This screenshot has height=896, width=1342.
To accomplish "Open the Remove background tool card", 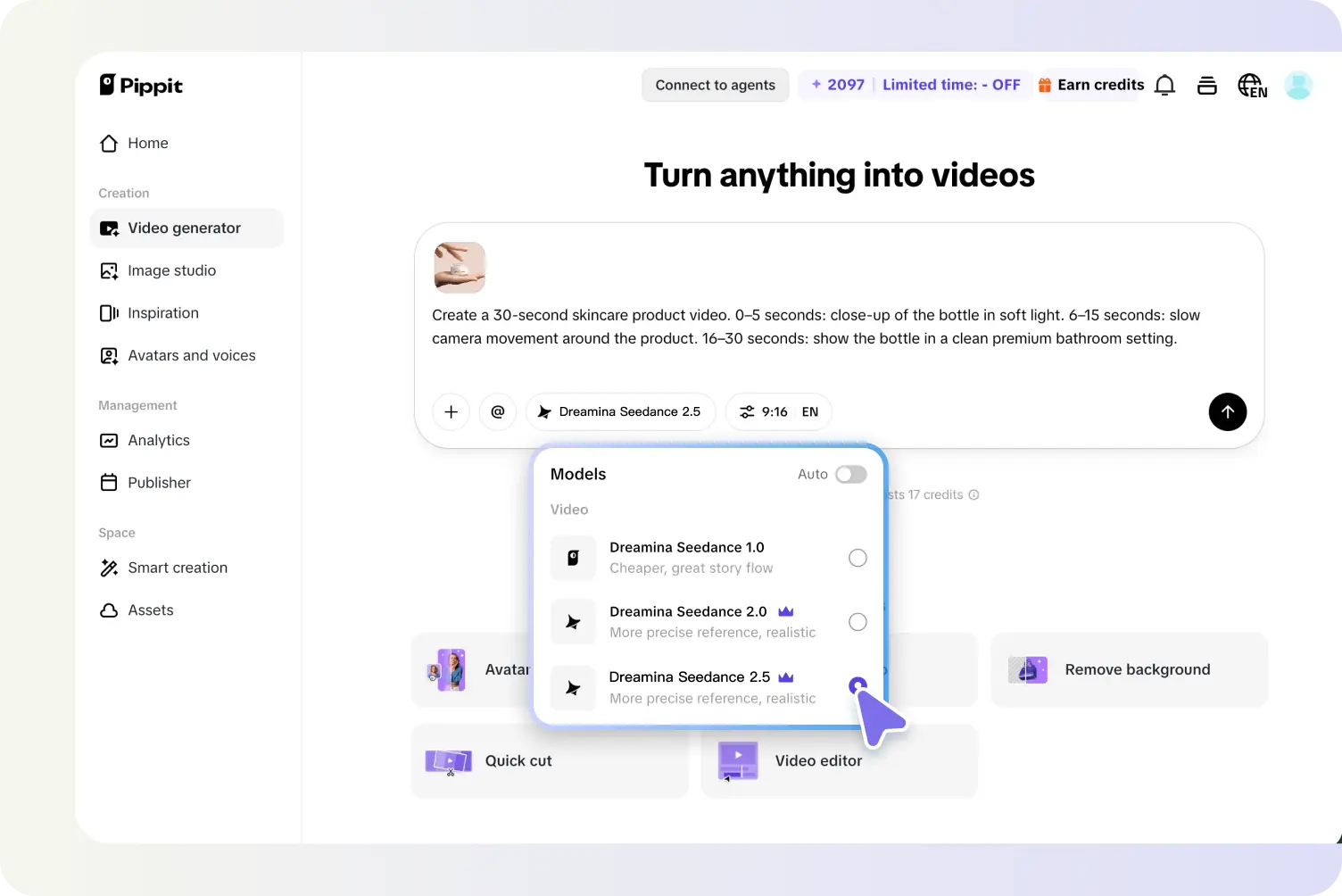I will pos(1129,669).
